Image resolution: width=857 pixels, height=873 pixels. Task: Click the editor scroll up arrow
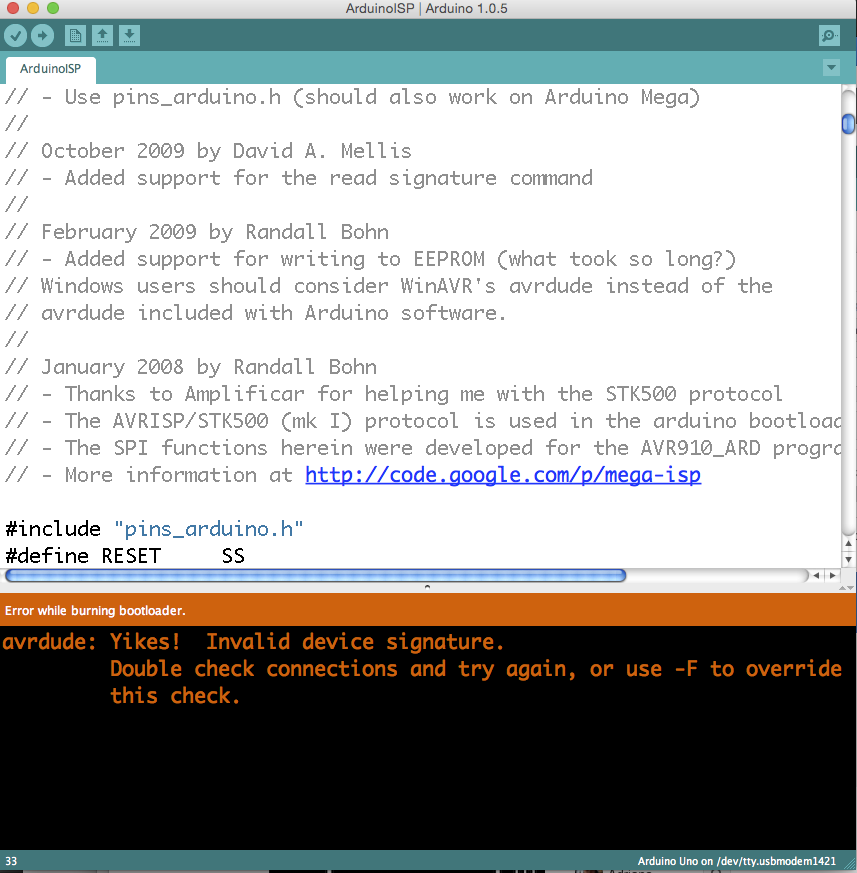848,543
